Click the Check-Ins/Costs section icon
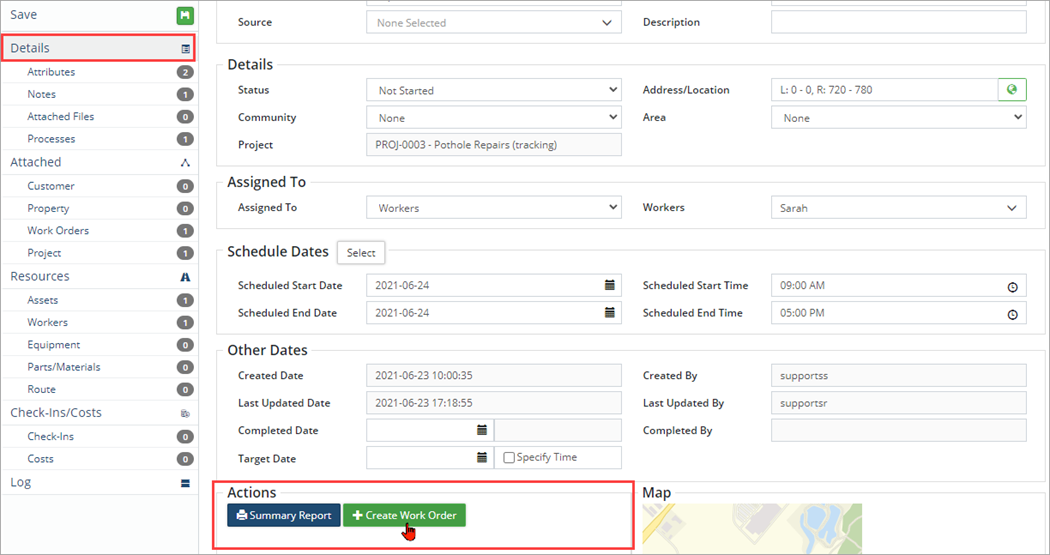 pos(185,414)
